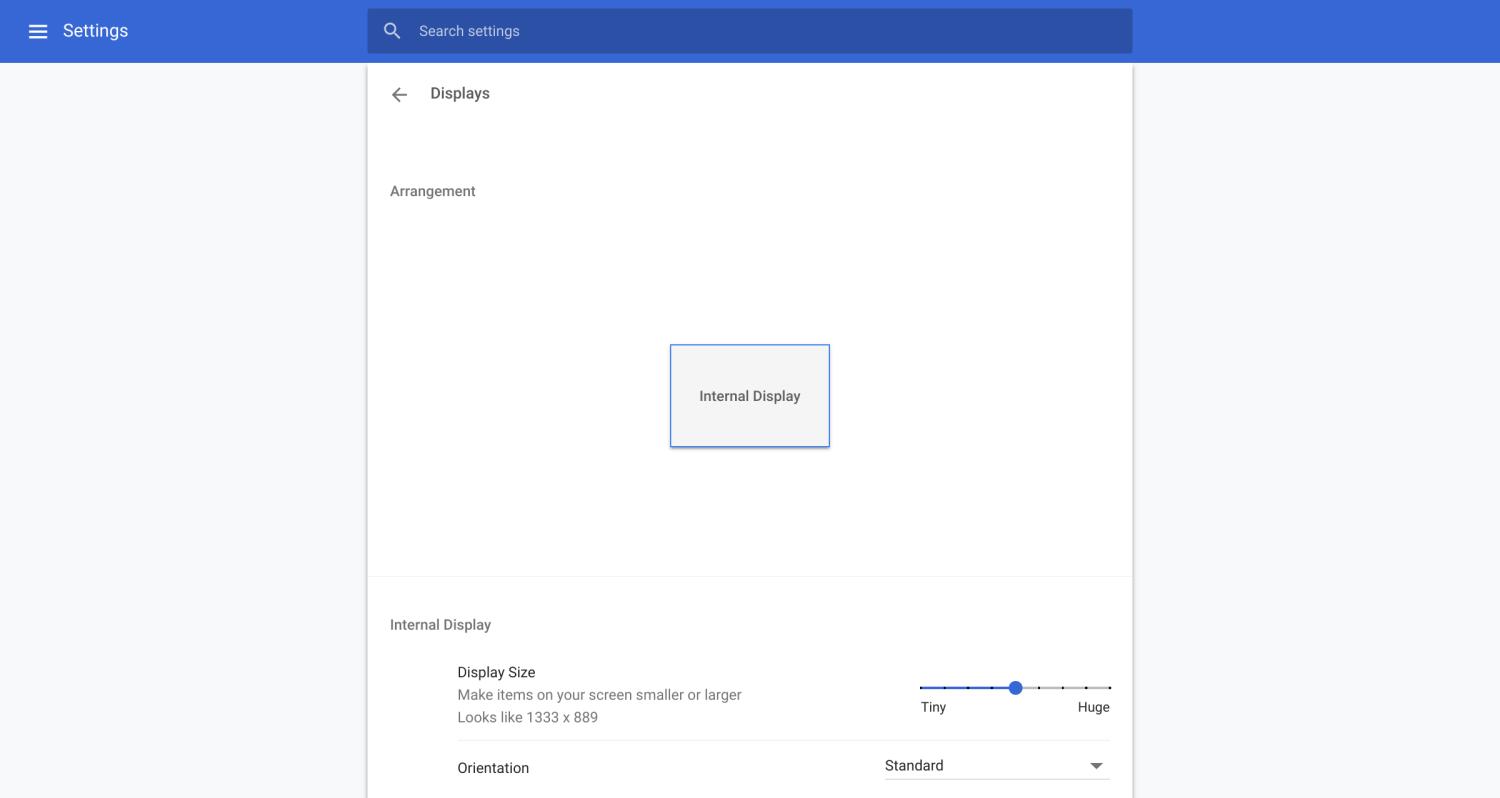The width and height of the screenshot is (1500, 798).
Task: Click the magnifier search icon
Action: click(392, 31)
